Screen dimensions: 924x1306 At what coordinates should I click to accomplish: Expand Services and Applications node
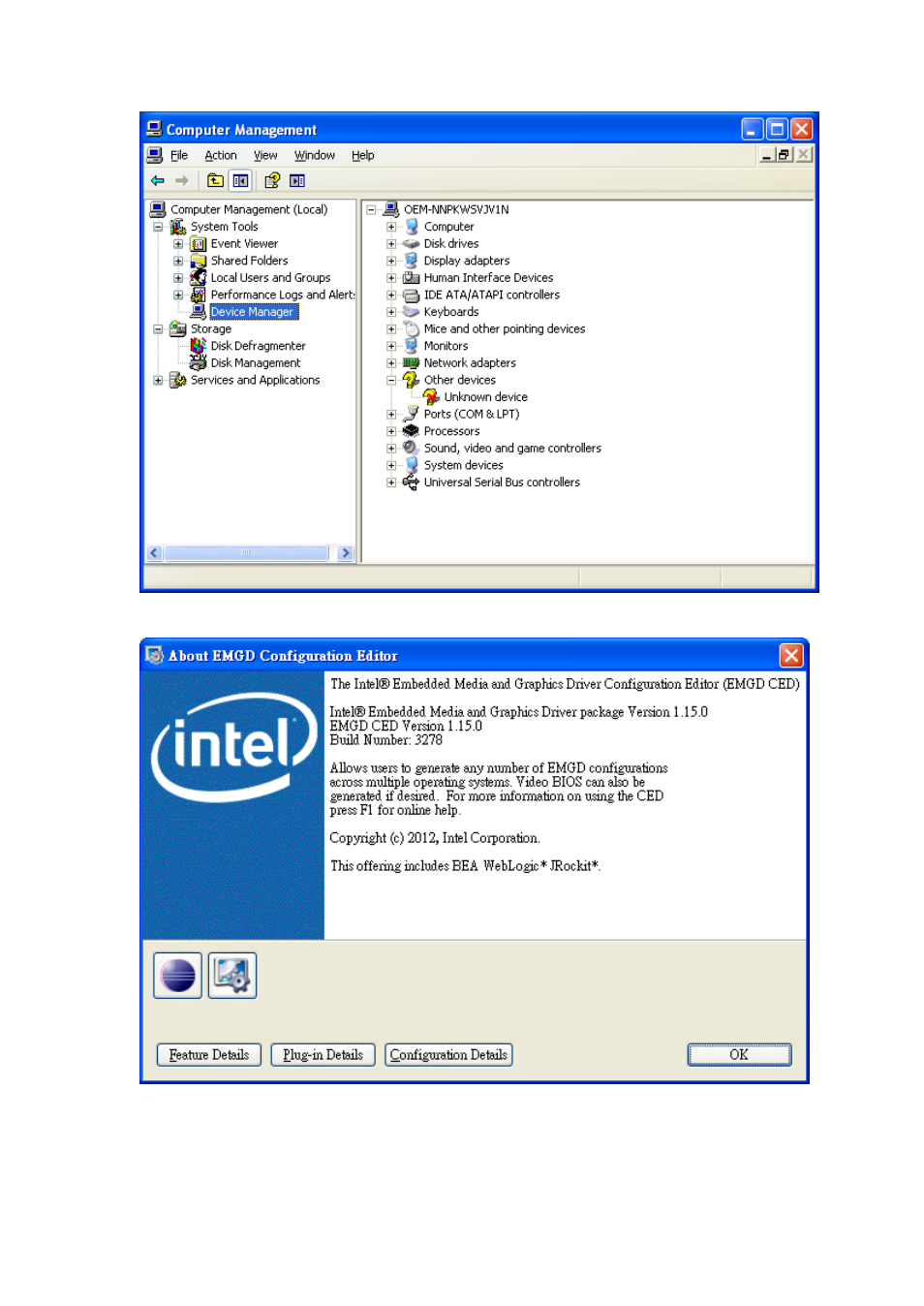[158, 381]
